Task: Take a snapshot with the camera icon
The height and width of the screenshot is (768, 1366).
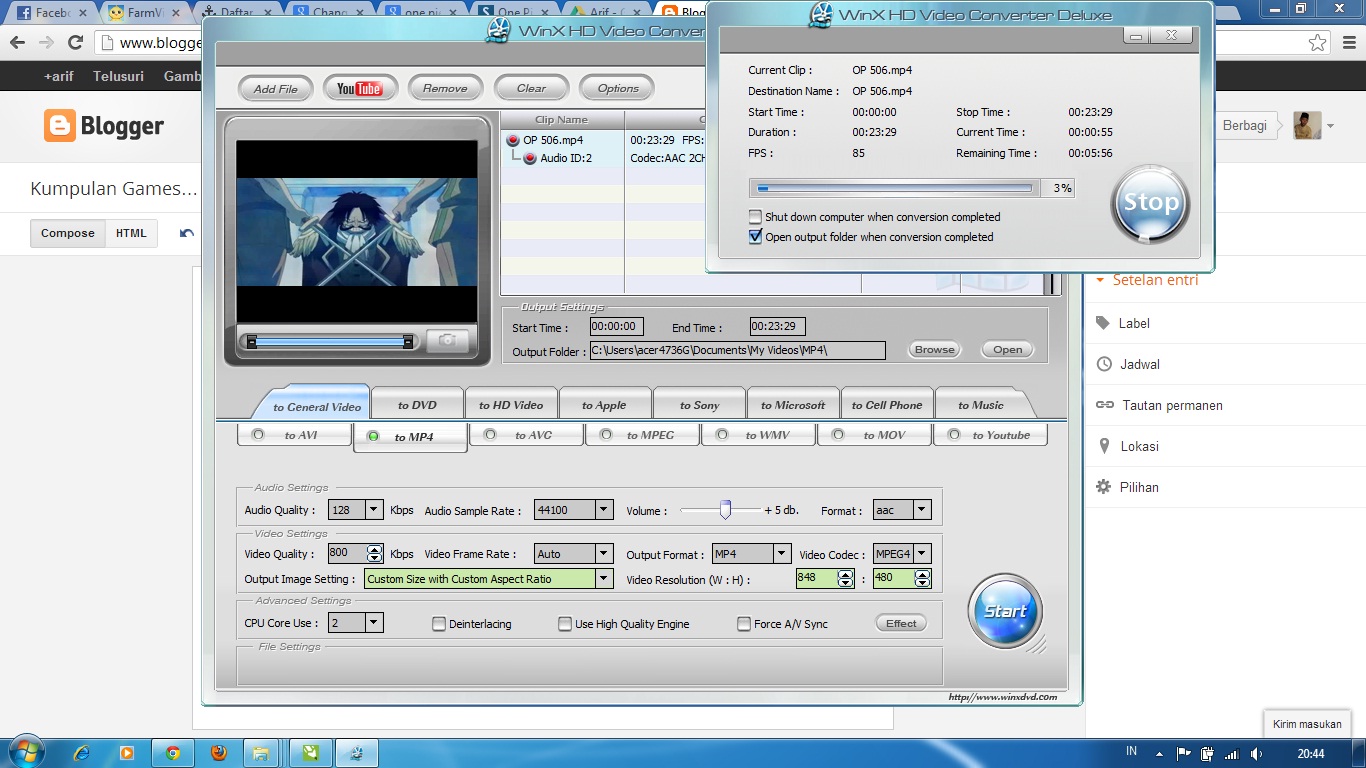Action: pyautogui.click(x=447, y=341)
